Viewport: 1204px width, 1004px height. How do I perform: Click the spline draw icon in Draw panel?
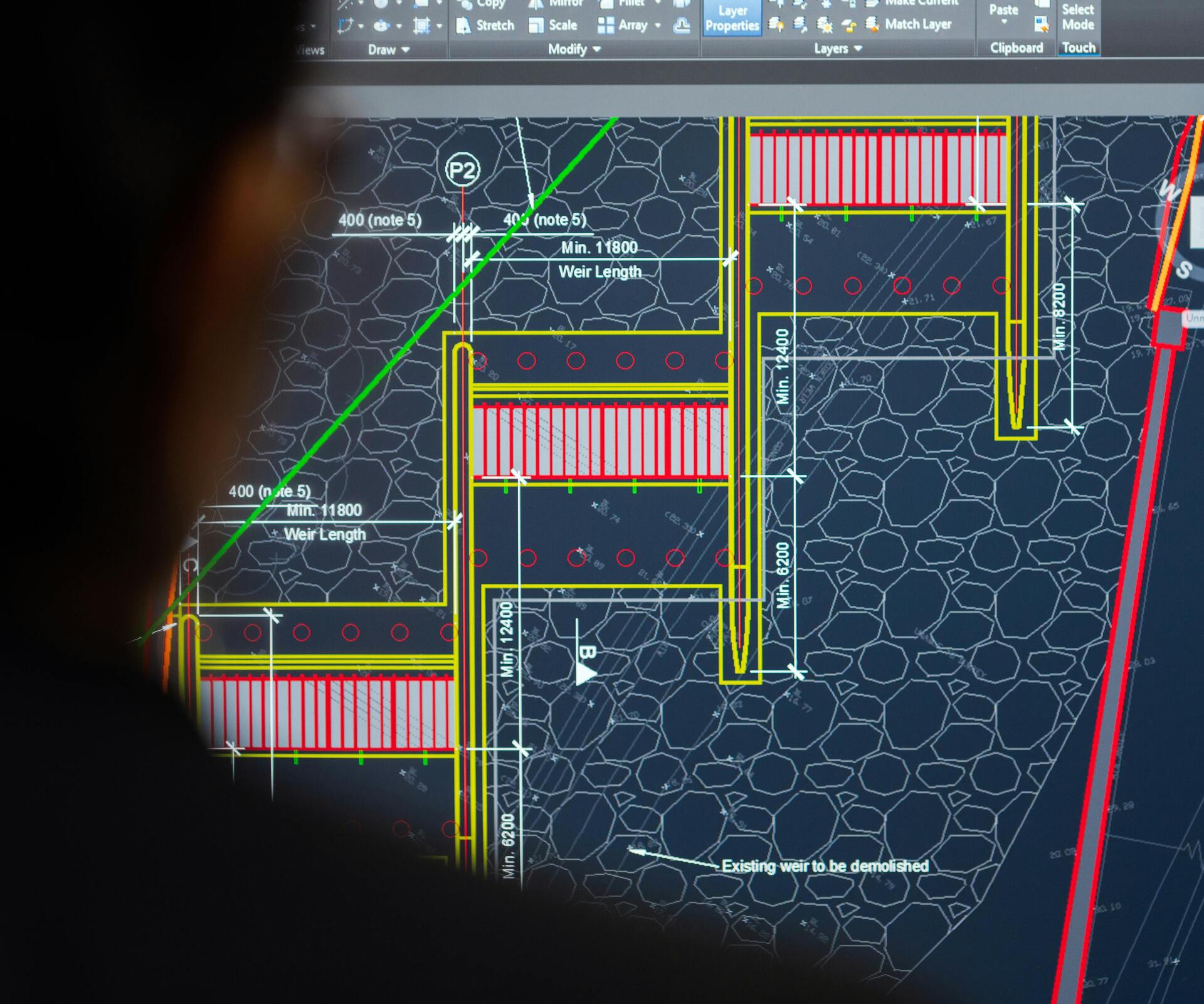coord(345,26)
